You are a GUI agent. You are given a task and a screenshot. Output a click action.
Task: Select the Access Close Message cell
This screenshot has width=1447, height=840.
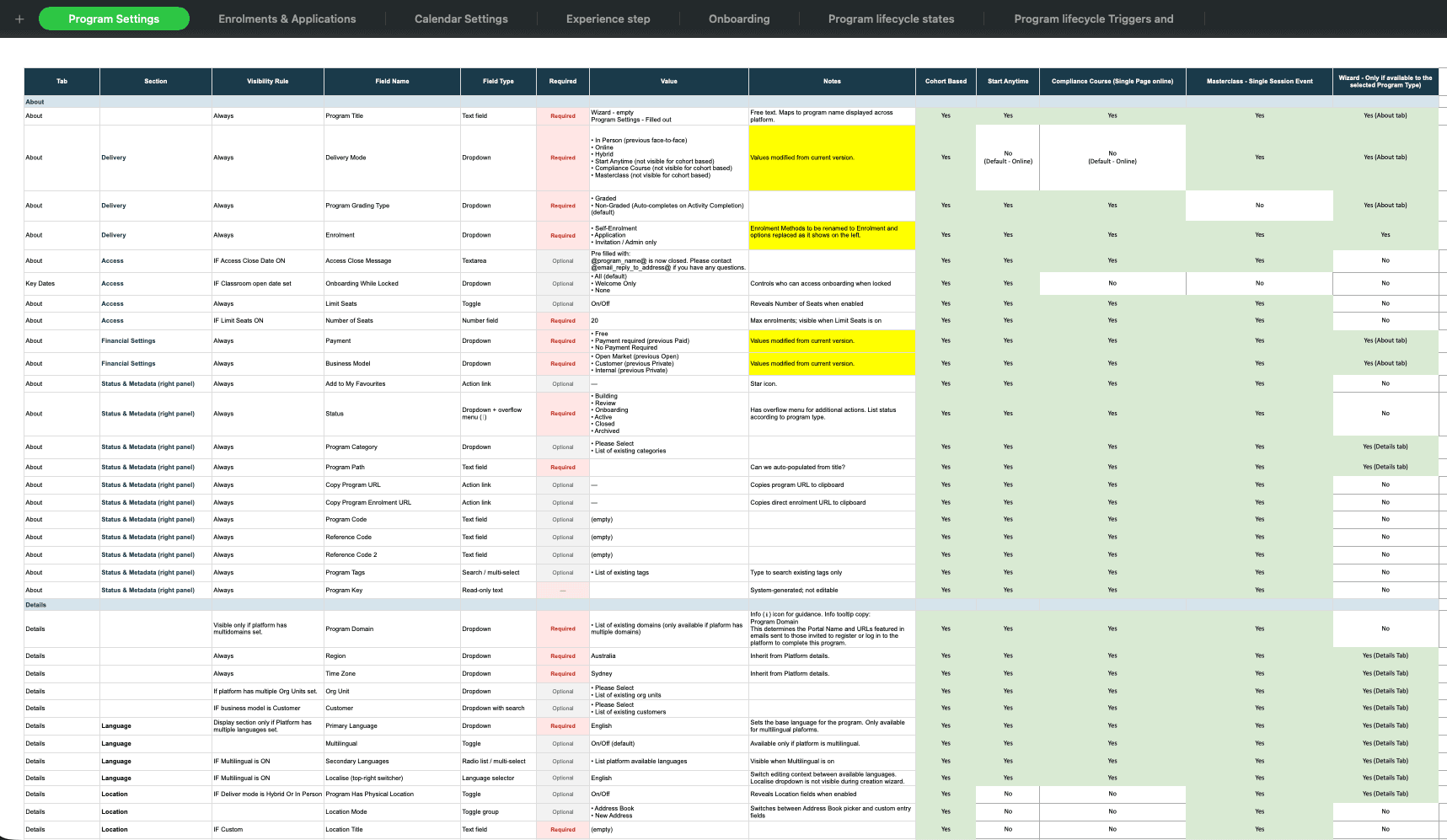(x=392, y=261)
